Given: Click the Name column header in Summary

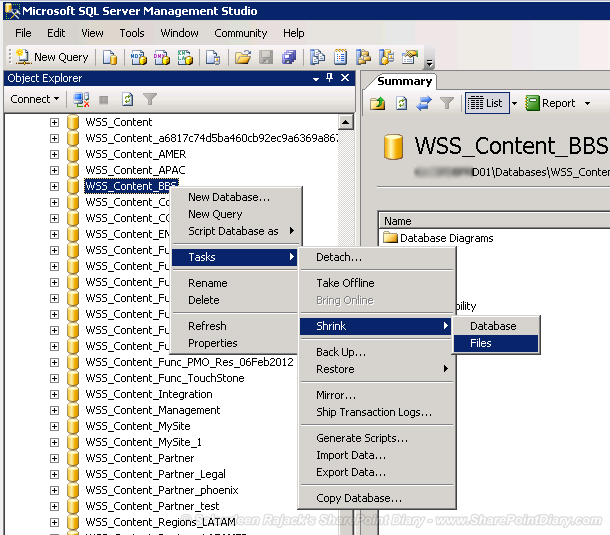Looking at the screenshot, I should pos(494,221).
